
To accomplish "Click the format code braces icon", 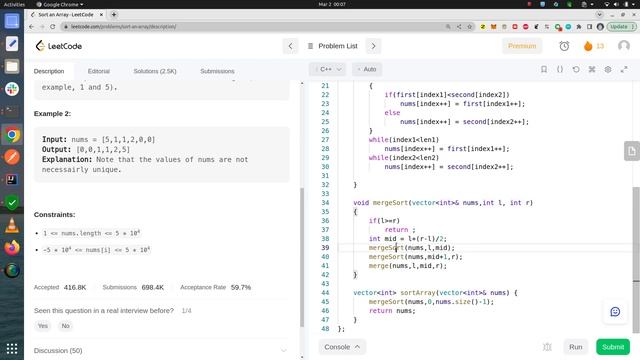I will (560, 69).
